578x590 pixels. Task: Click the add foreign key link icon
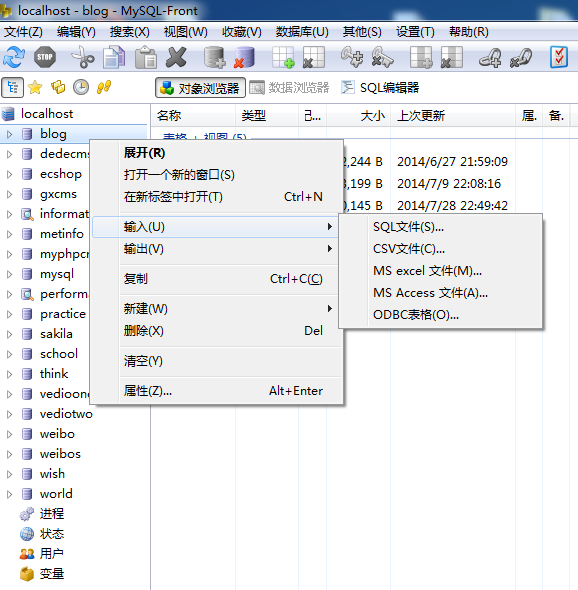click(x=490, y=57)
